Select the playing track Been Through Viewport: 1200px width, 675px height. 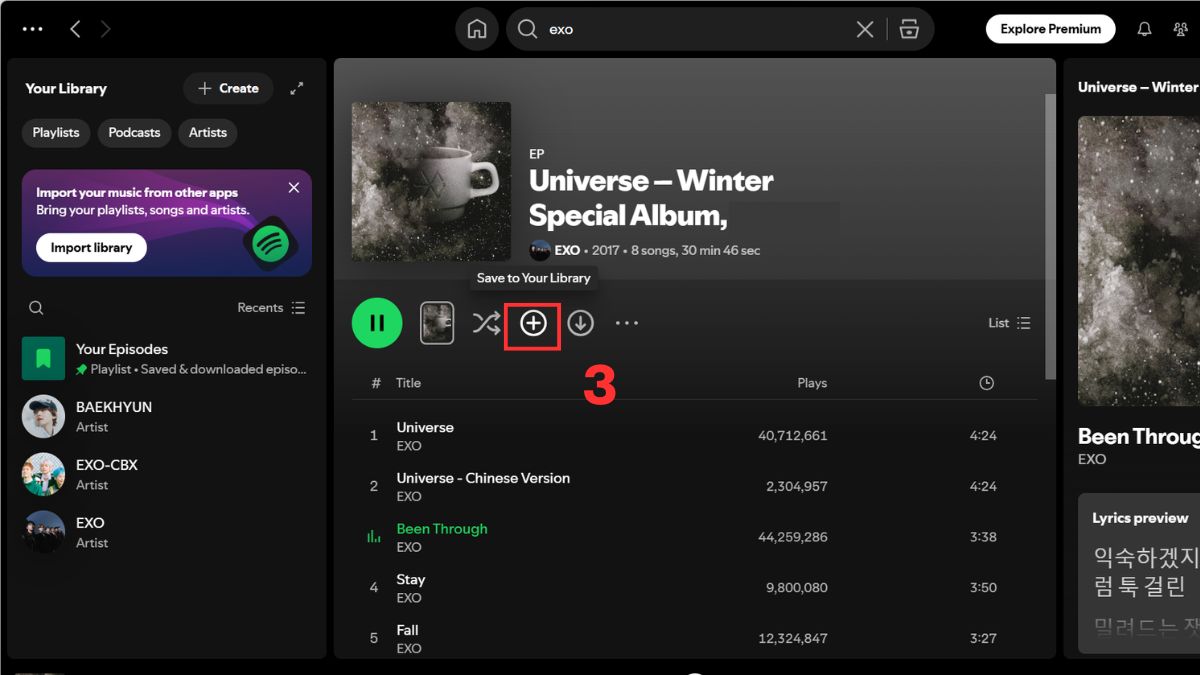tap(695, 537)
